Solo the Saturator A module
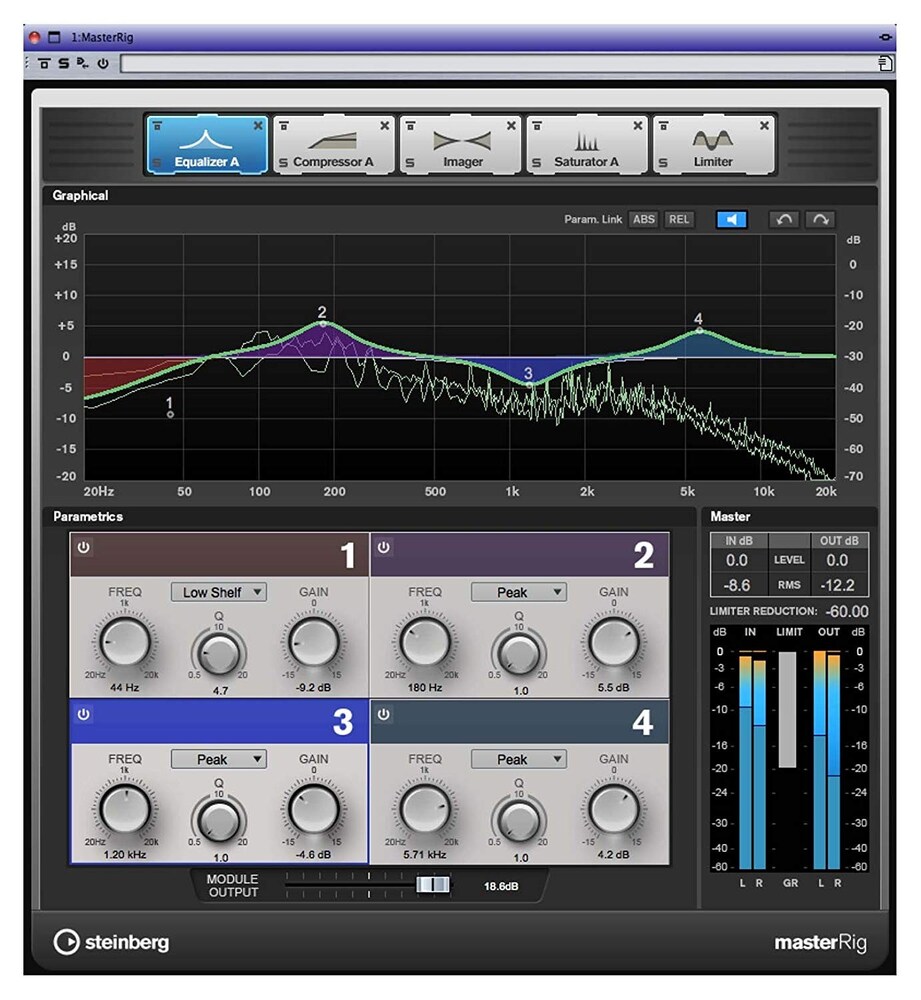Image resolution: width=921 pixels, height=1000 pixels. [x=536, y=163]
